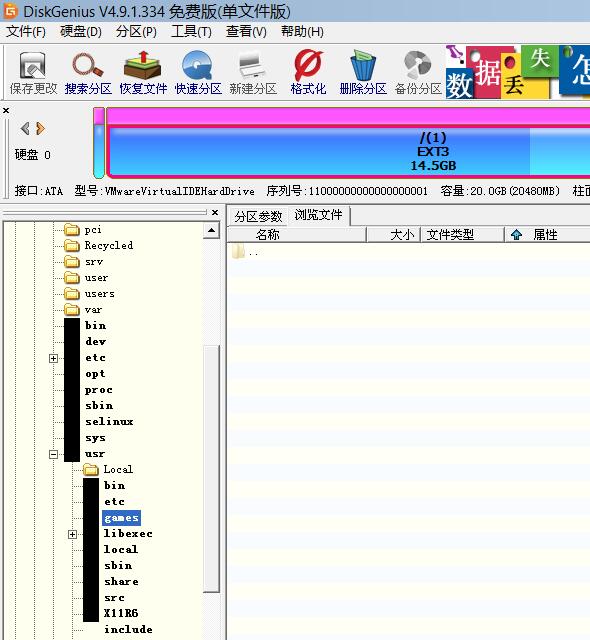
Task: Click the data-loss advertisement banner
Action: coord(517,72)
